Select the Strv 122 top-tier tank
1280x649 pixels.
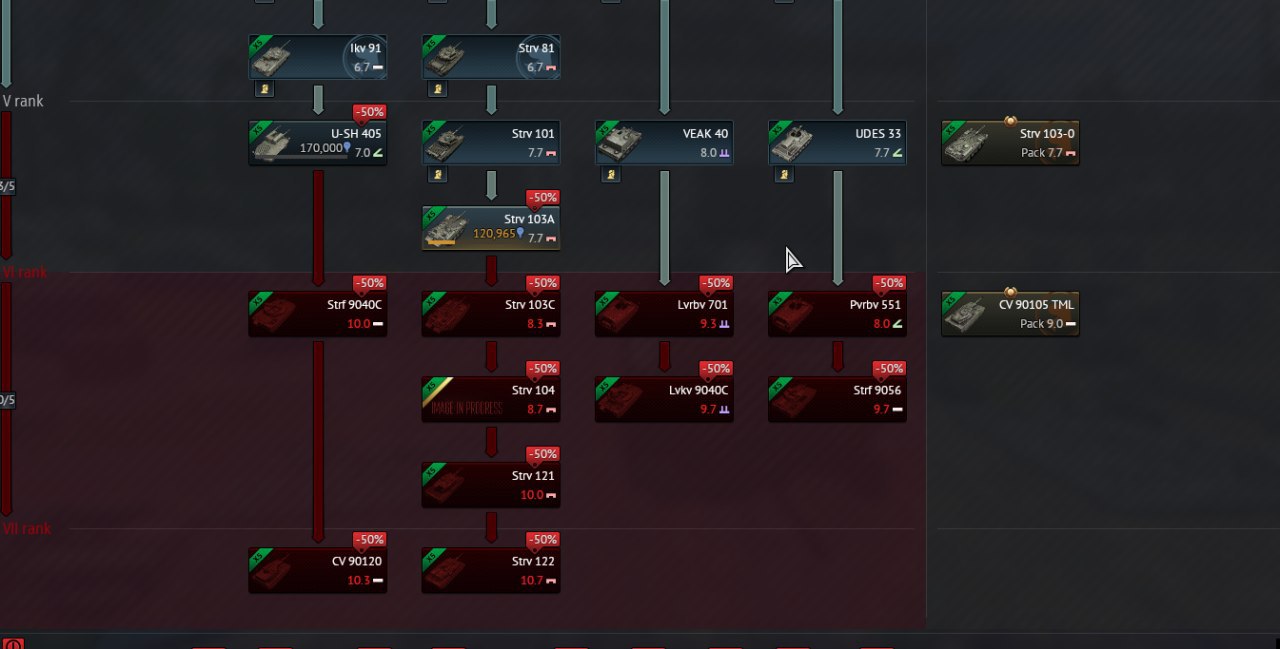[491, 570]
